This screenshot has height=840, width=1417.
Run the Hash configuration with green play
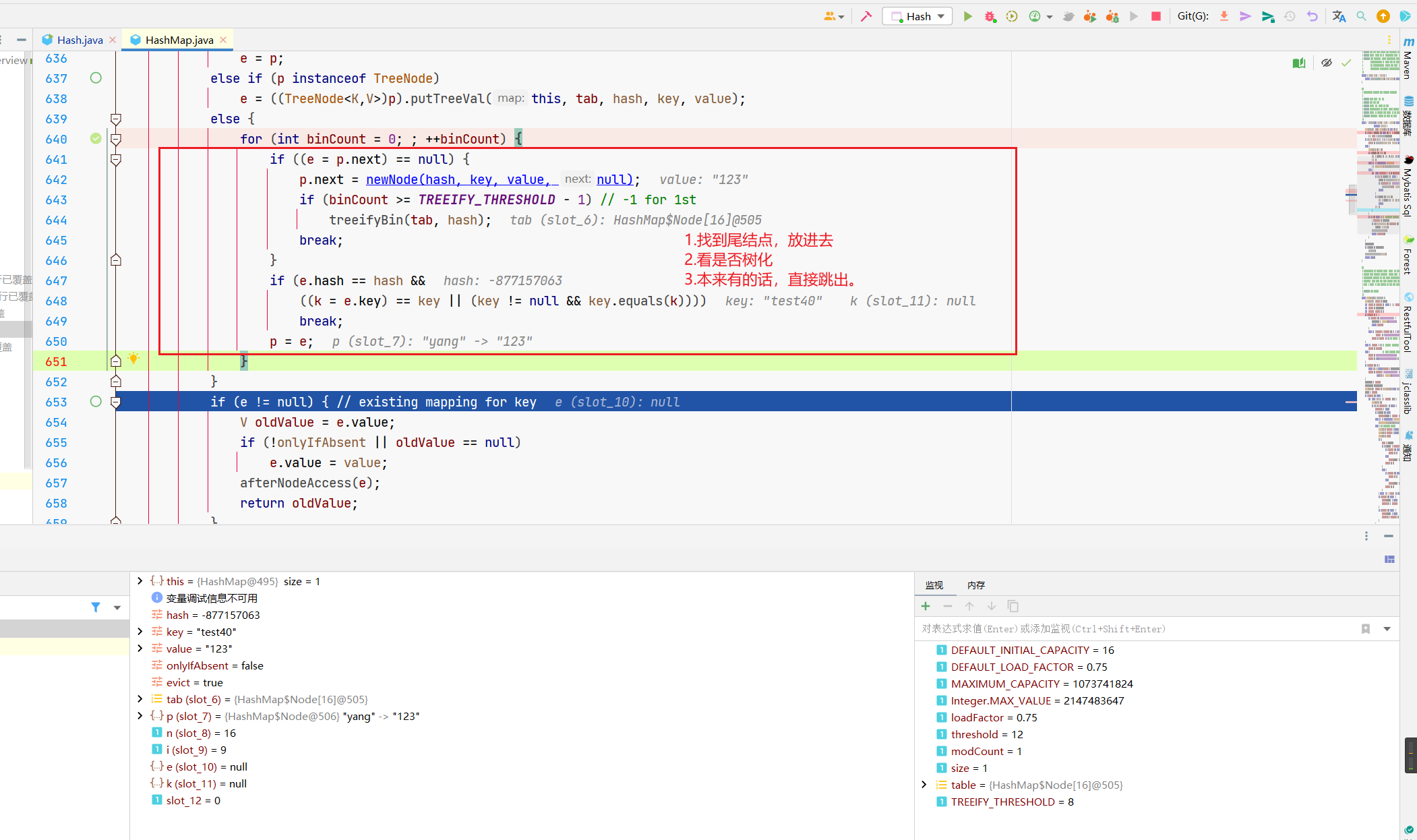pos(968,16)
